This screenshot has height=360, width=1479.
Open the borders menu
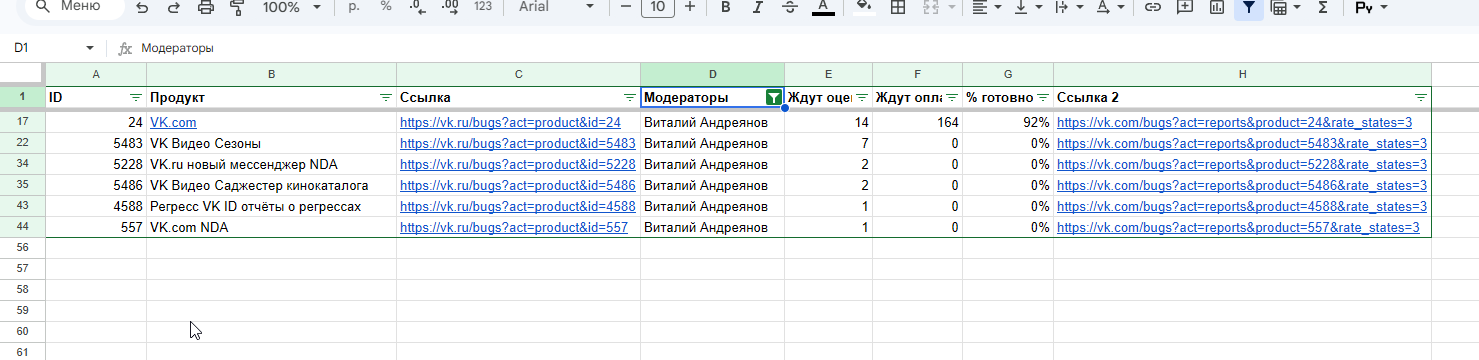898,7
